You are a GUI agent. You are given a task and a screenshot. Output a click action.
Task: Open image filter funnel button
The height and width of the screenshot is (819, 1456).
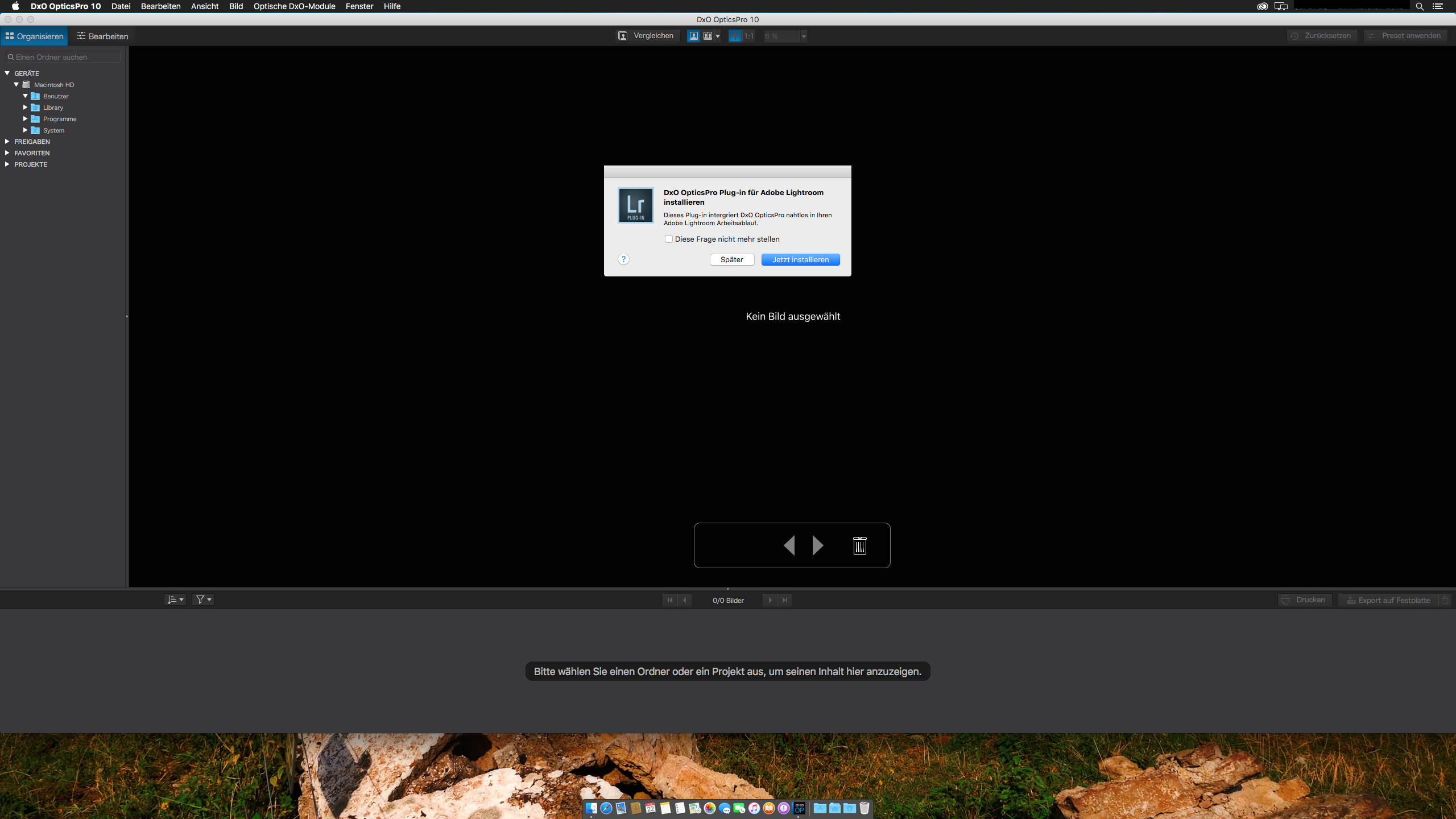[203, 599]
